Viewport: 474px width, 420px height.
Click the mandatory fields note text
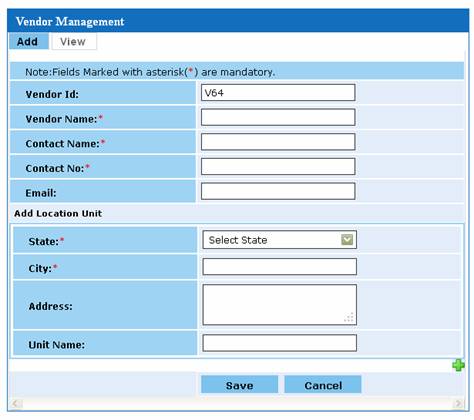point(150,72)
